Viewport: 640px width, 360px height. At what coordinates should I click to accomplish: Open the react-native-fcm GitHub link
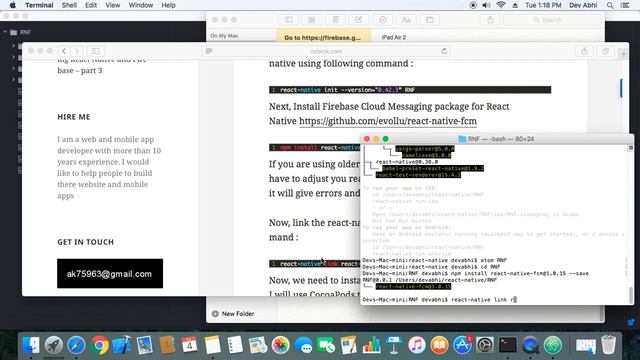point(388,121)
